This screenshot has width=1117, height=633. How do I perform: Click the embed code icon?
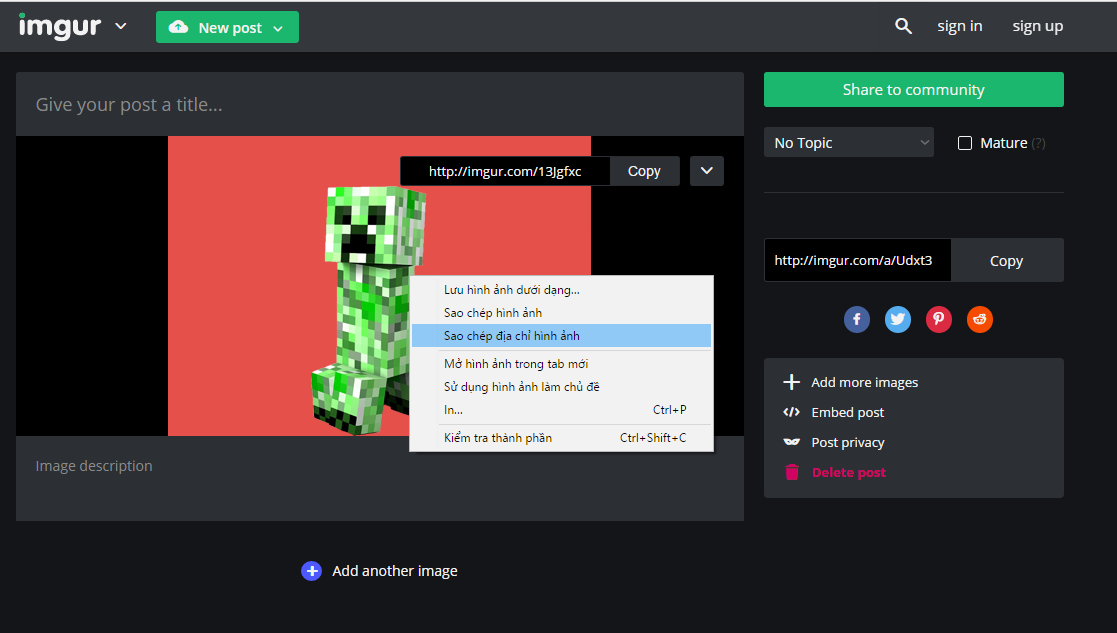point(791,412)
